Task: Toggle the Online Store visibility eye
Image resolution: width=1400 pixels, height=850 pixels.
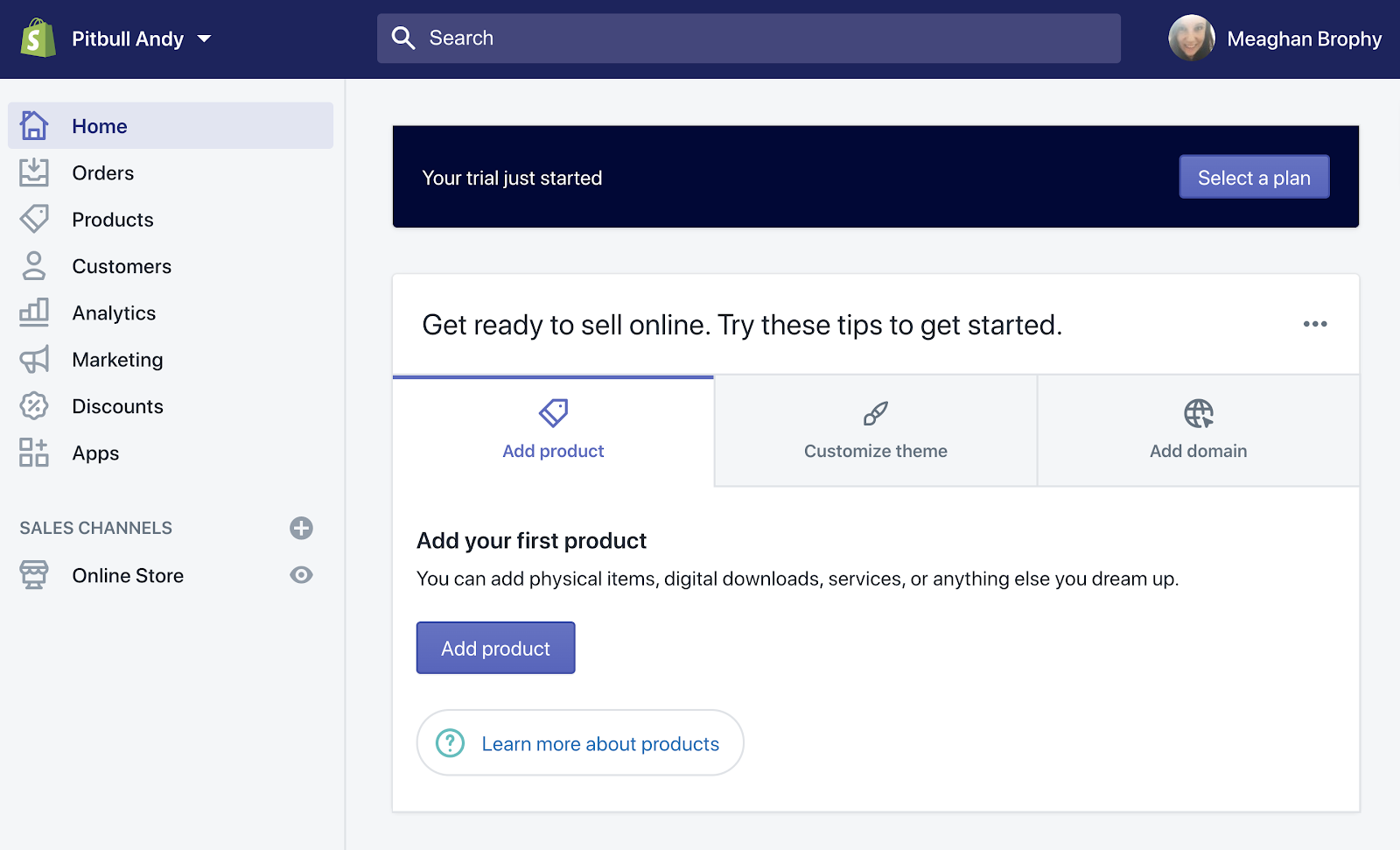Action: (x=301, y=575)
